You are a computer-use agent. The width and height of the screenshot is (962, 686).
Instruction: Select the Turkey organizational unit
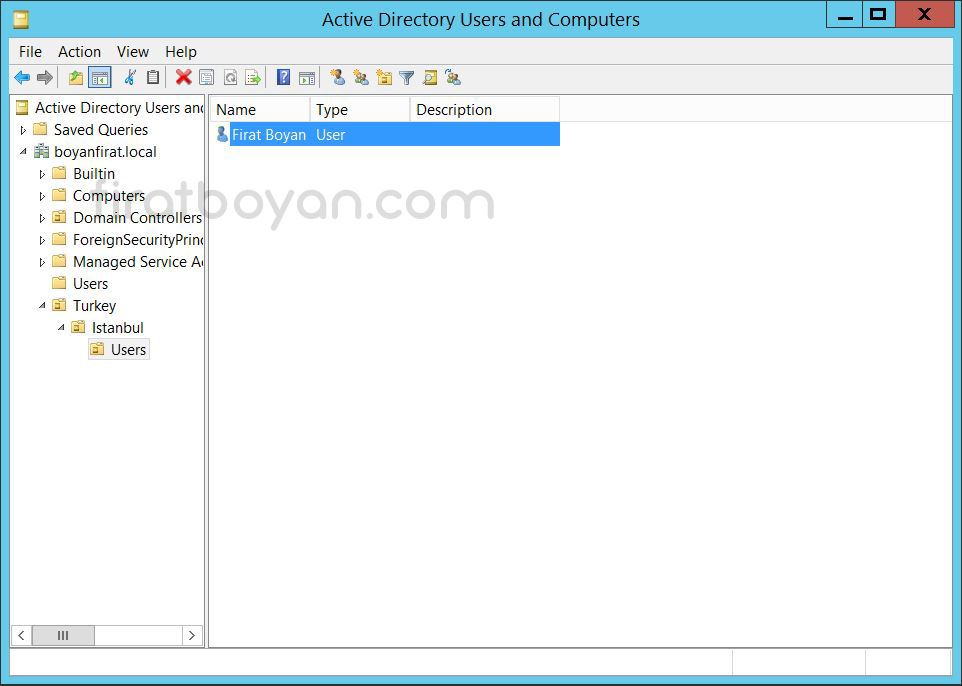(94, 306)
